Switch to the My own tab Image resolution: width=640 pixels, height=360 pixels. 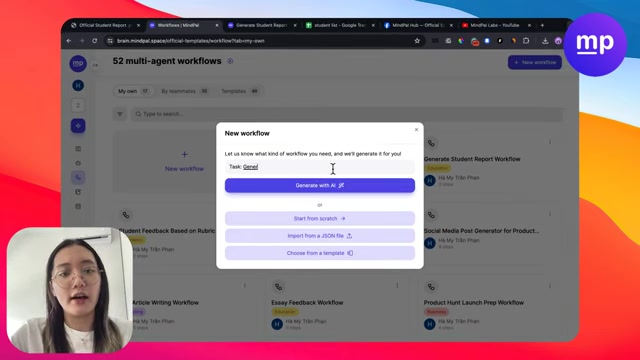pyautogui.click(x=133, y=91)
